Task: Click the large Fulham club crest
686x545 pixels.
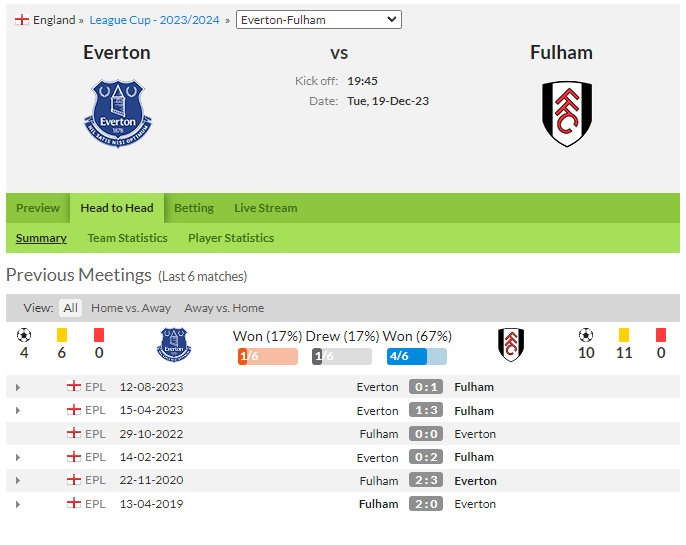Action: pos(567,114)
